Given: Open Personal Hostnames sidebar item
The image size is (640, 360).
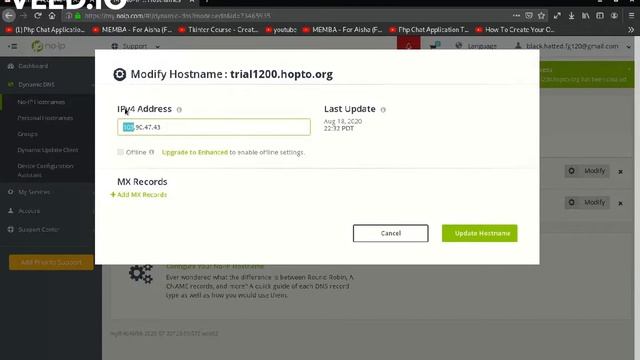Looking at the screenshot, I should 45,118.
